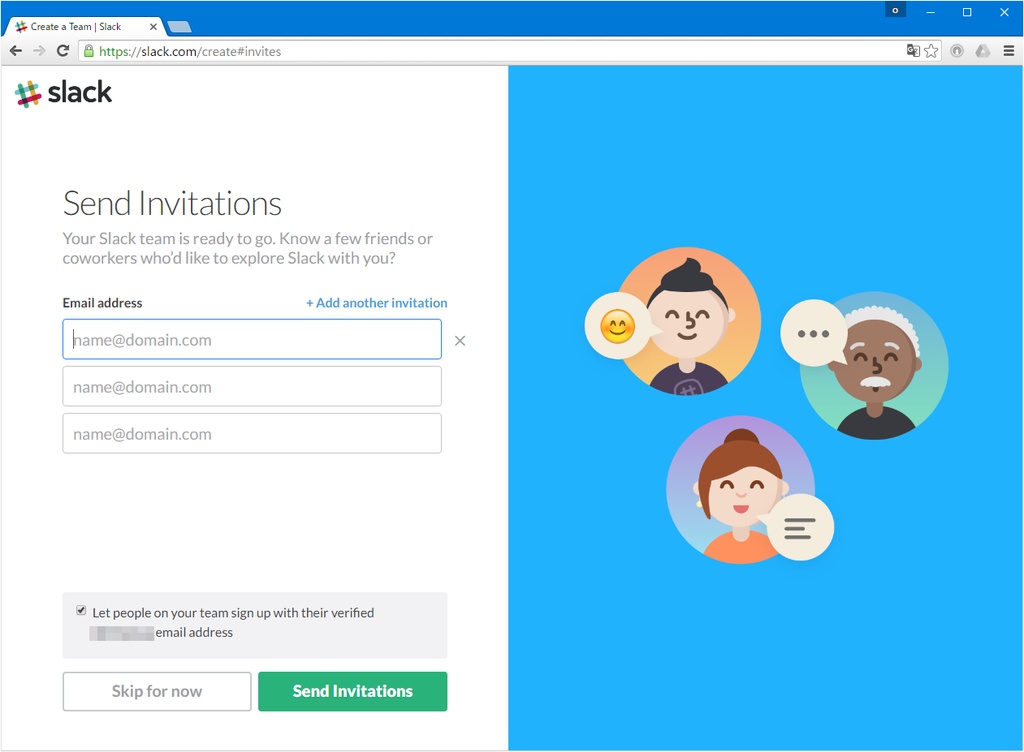Click the avatar with black hair bun
The height and width of the screenshot is (752, 1024).
(689, 321)
